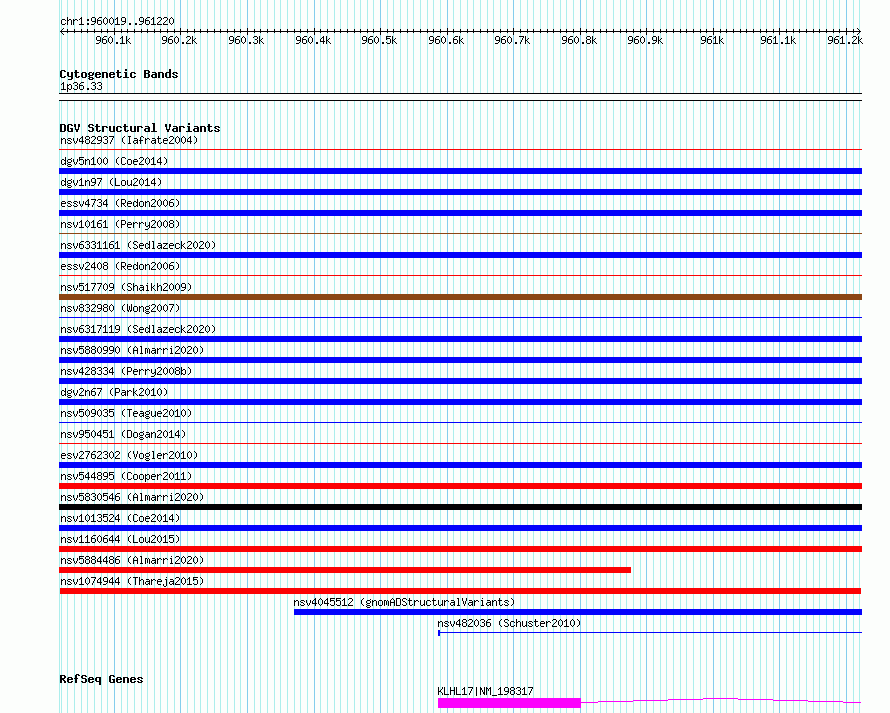Select the red nsv544895 (Cooper2011) bar
The height and width of the screenshot is (713, 890).
(460, 486)
